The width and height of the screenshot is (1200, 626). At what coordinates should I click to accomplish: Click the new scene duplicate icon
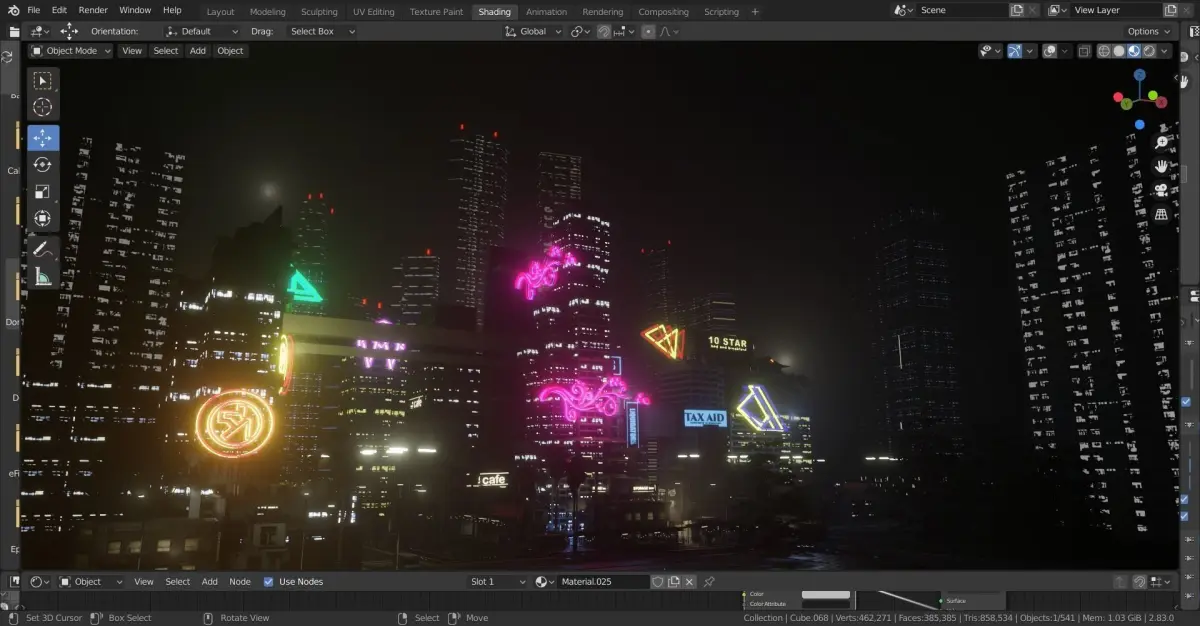(1017, 10)
